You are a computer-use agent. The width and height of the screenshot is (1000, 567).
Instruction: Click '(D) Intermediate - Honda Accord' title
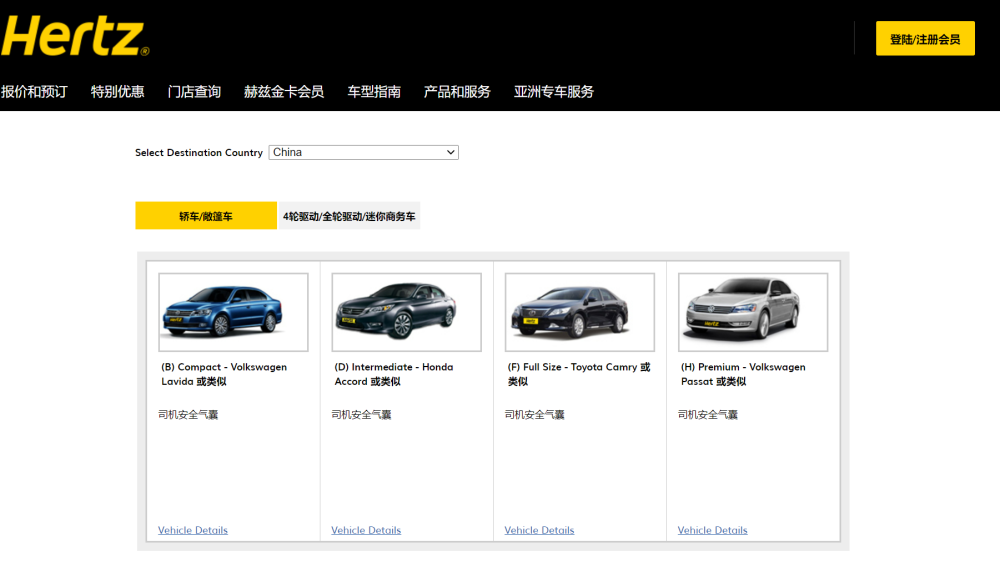coord(393,374)
